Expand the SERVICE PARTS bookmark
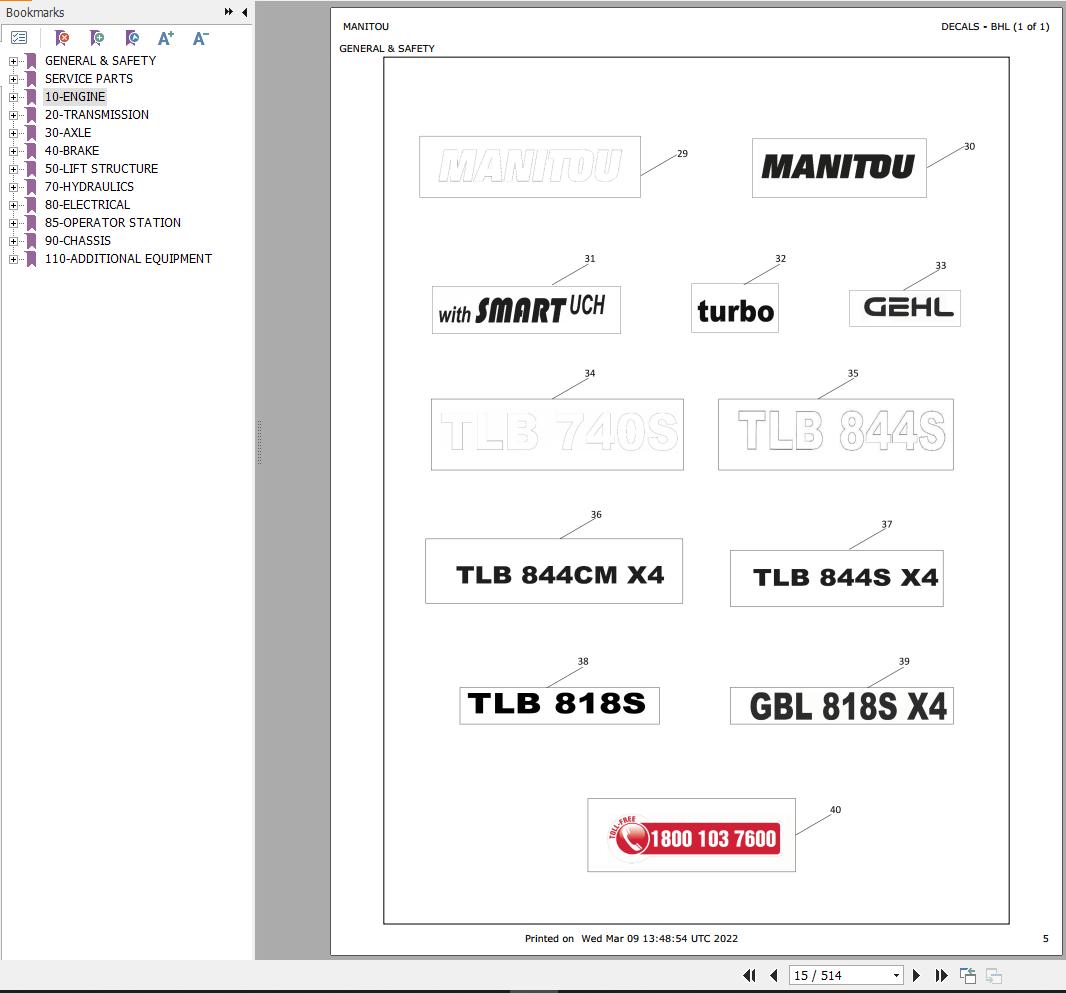Viewport: 1066px width, 993px height. tap(13, 79)
